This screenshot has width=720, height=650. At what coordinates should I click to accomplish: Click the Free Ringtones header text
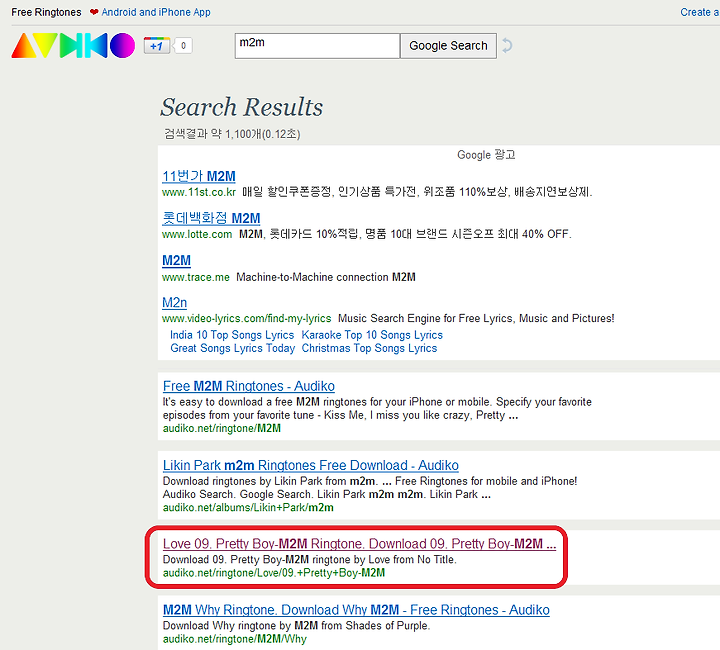point(46,12)
